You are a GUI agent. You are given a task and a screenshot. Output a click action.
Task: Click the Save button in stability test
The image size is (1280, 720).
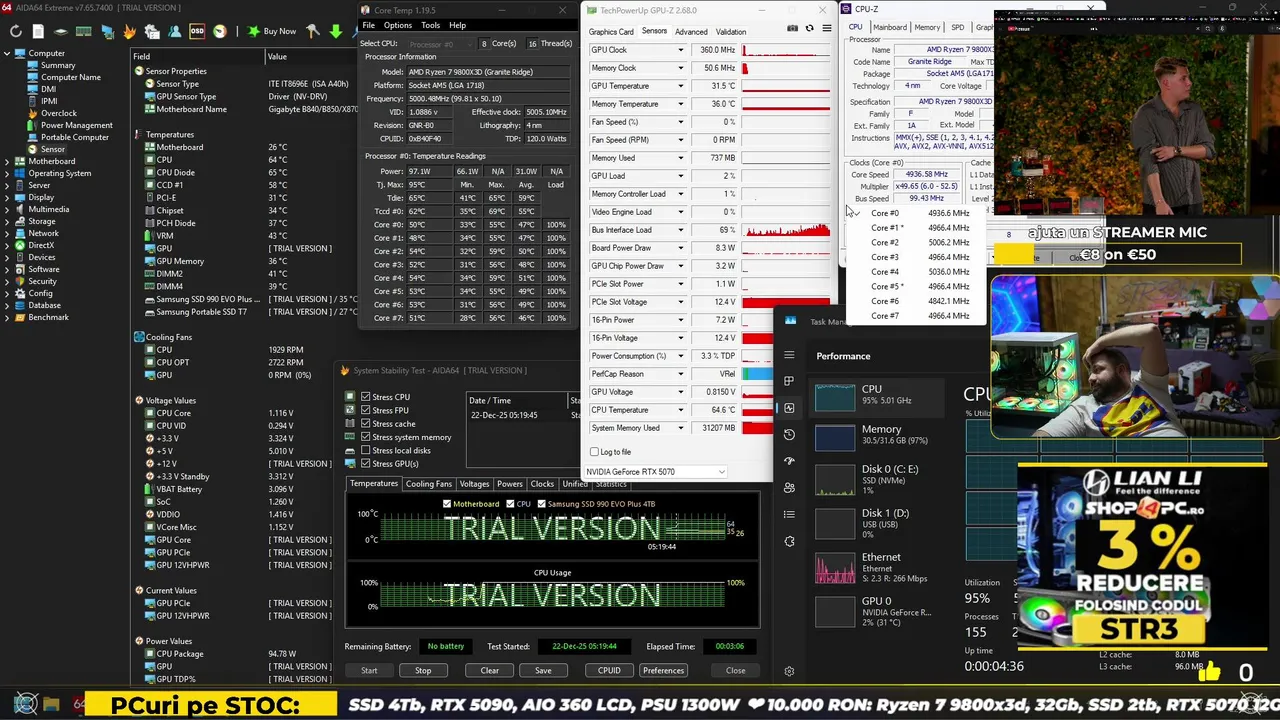543,671
